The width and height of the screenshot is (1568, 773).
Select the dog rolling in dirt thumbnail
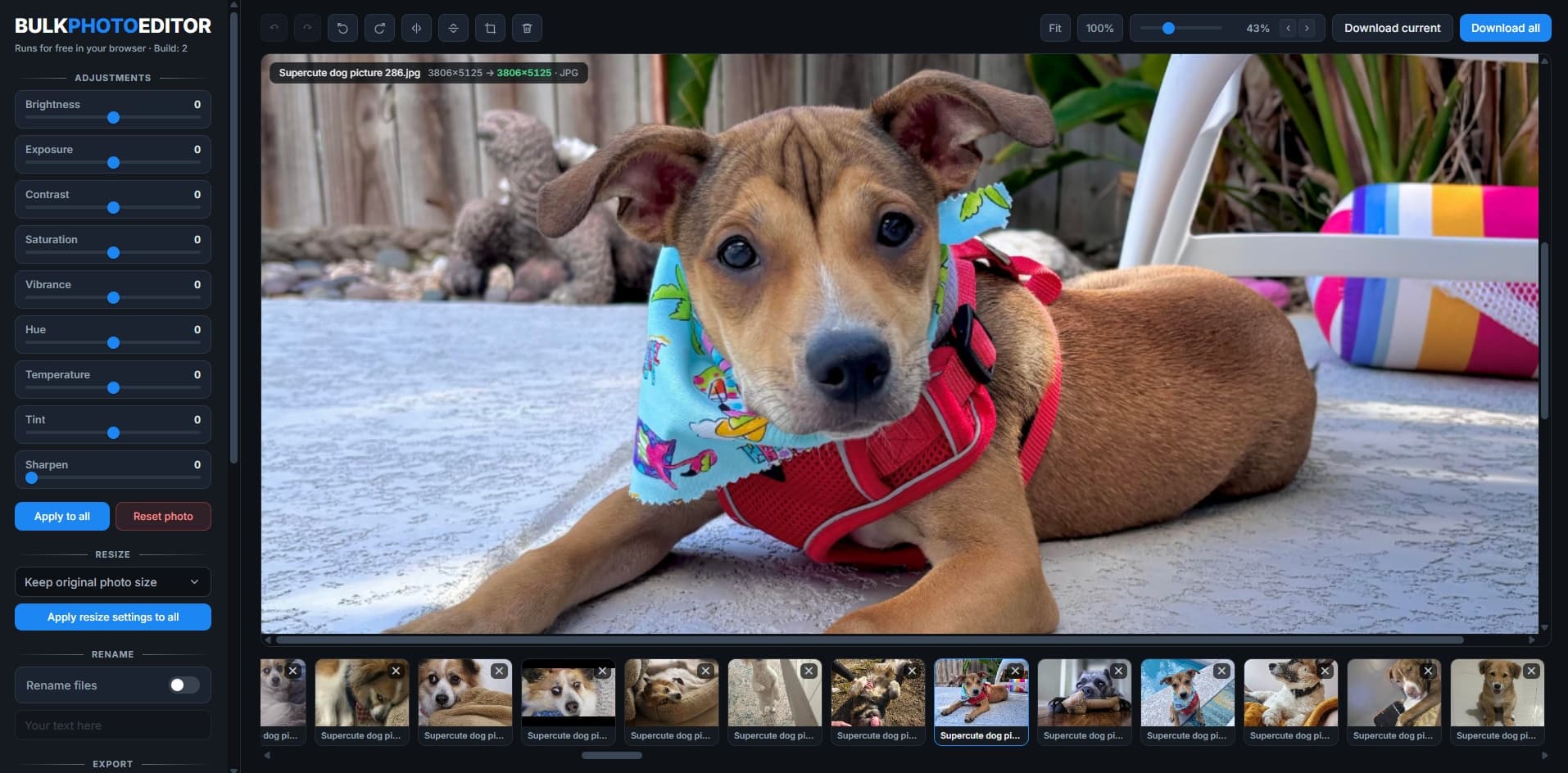(x=877, y=703)
